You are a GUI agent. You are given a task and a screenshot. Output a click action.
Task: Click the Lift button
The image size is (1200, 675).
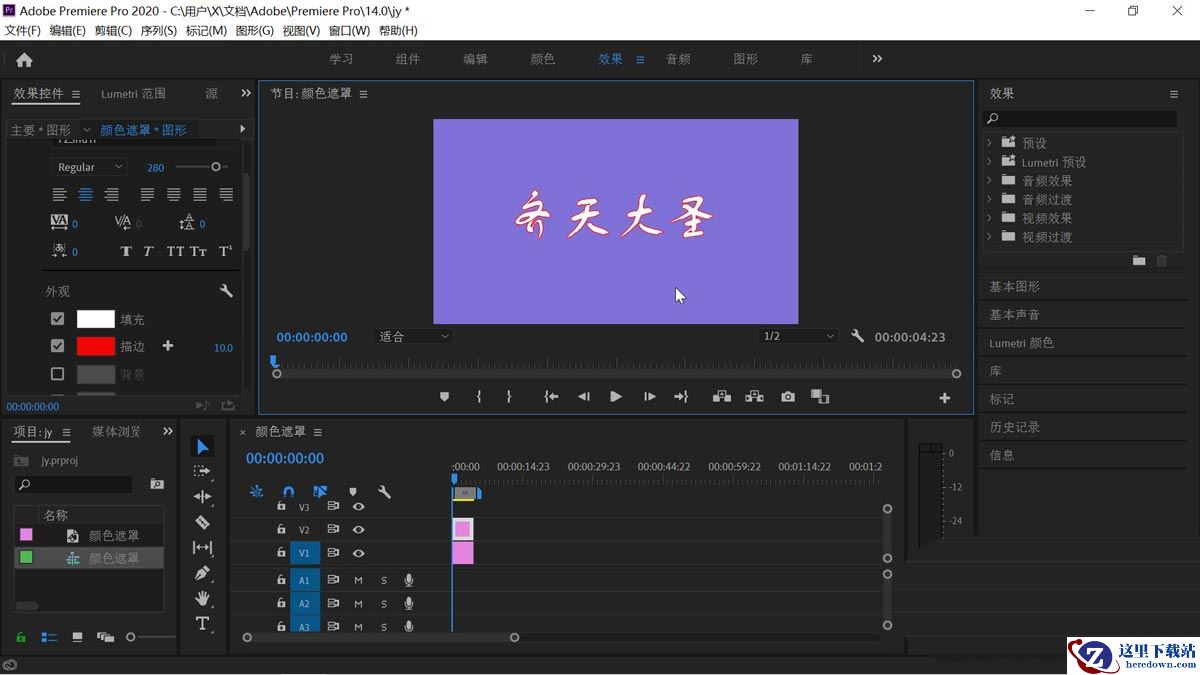[721, 397]
